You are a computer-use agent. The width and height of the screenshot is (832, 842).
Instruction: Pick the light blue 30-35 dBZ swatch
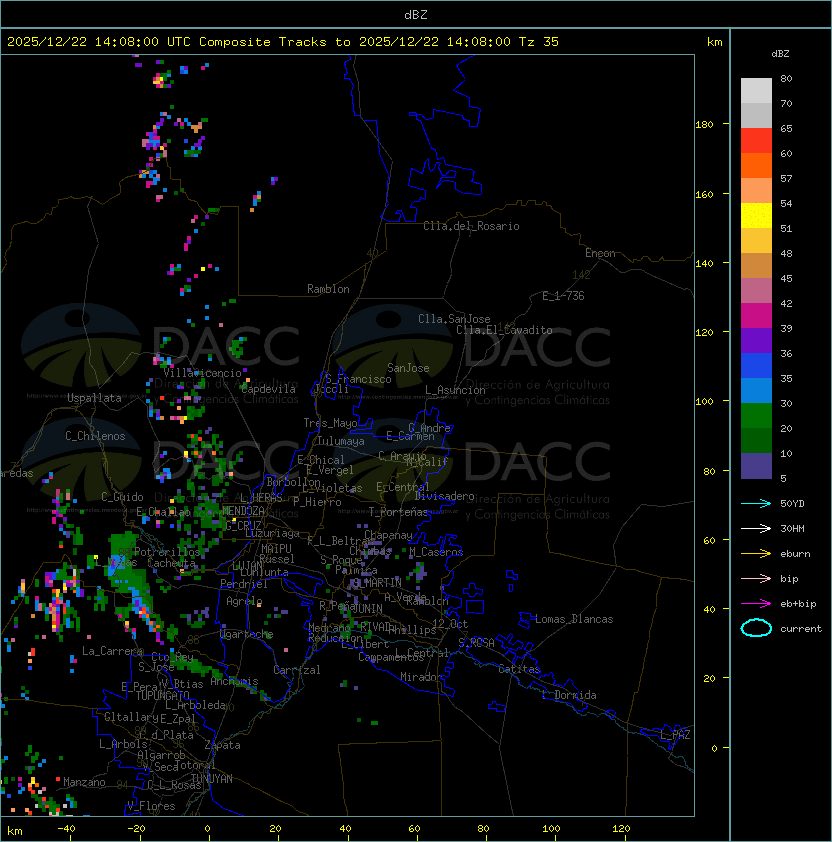tap(756, 391)
